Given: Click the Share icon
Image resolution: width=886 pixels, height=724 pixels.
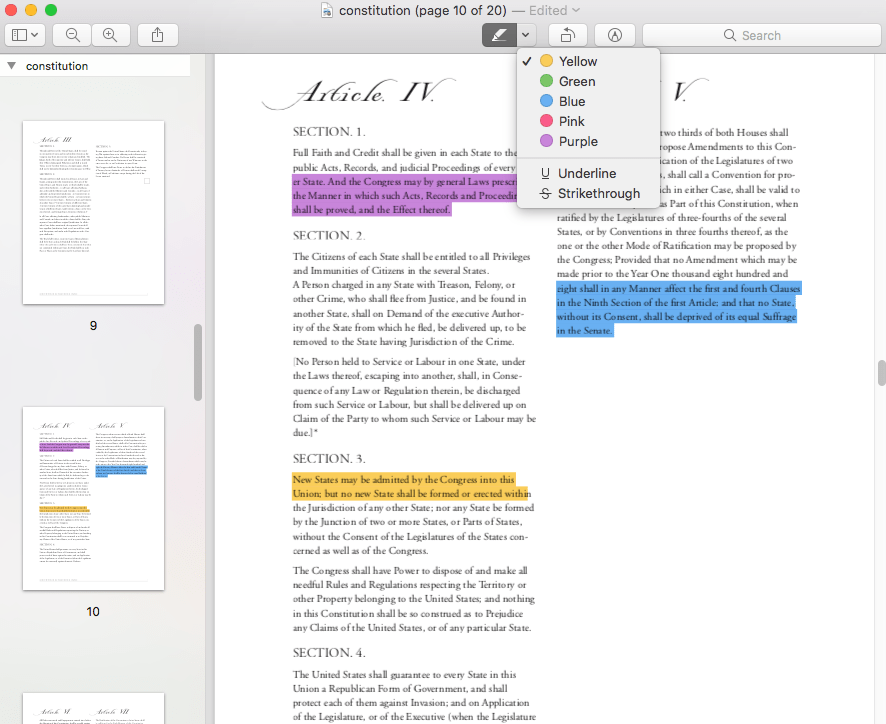Looking at the screenshot, I should pyautogui.click(x=156, y=34).
